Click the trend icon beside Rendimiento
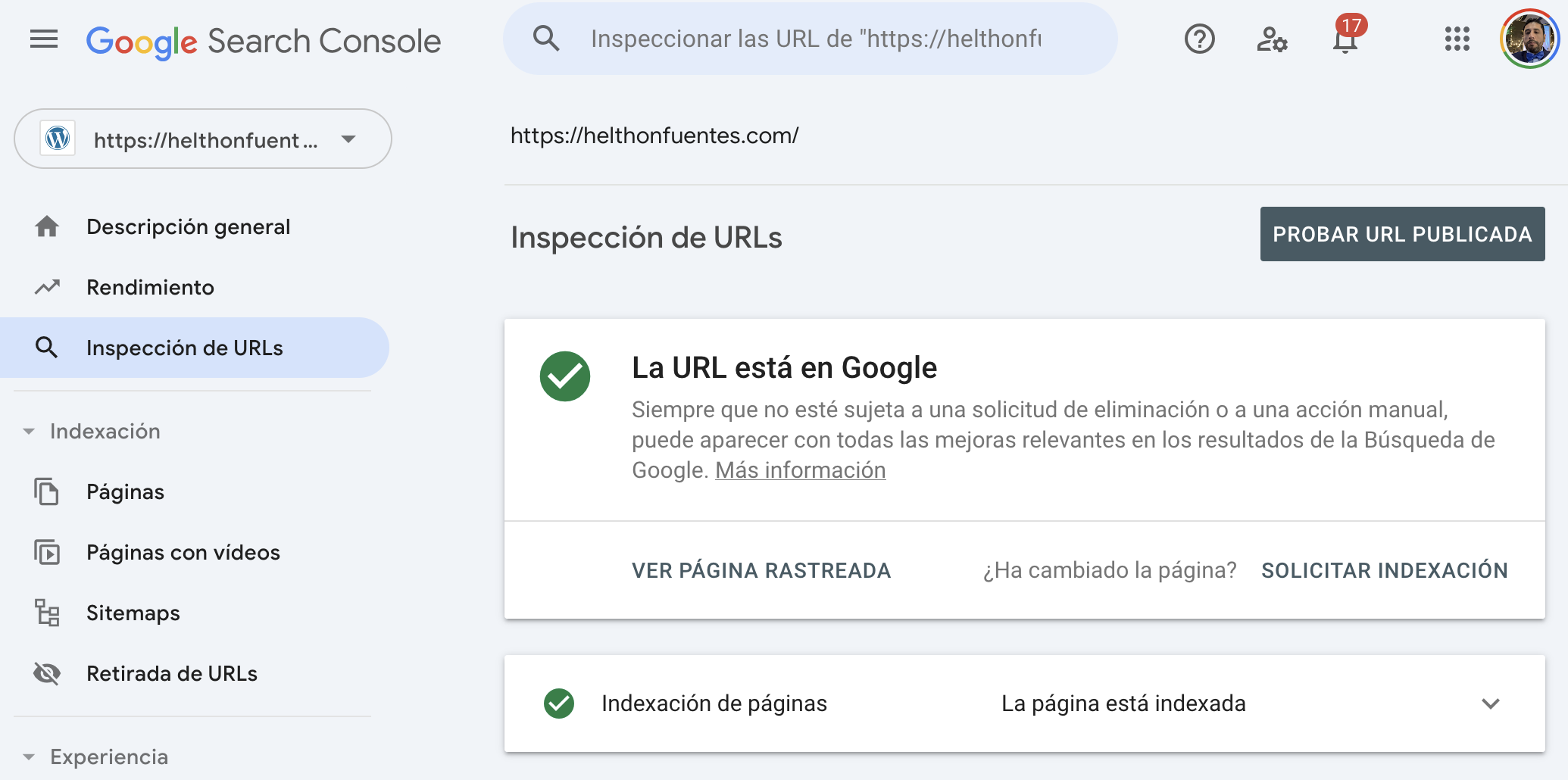The image size is (1568, 780). click(x=47, y=287)
